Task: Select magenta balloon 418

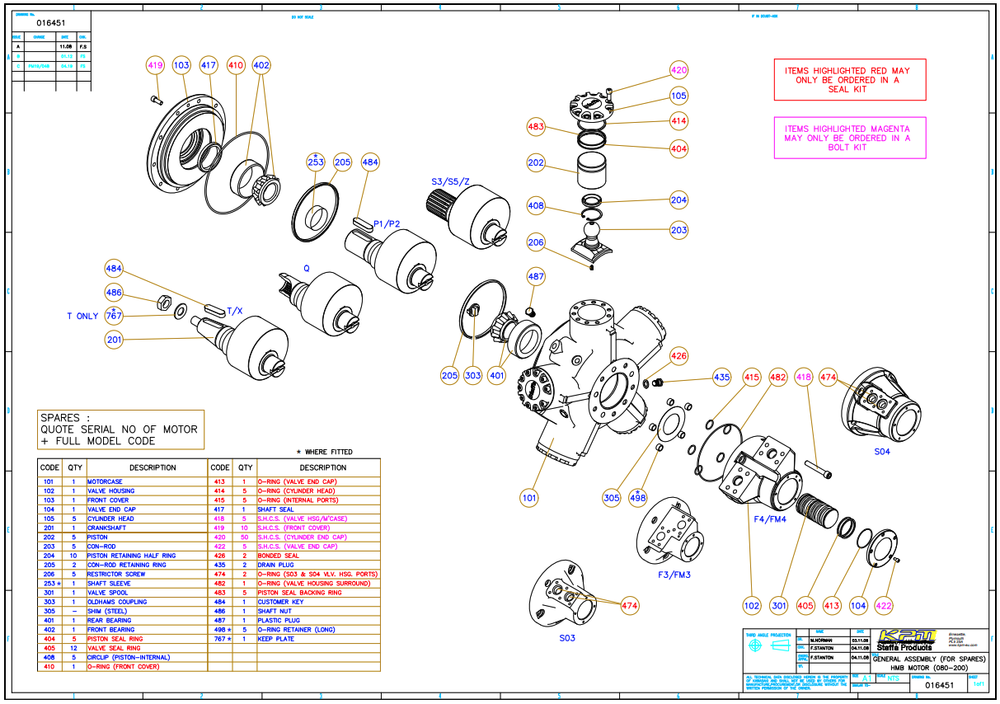Action: 804,377
